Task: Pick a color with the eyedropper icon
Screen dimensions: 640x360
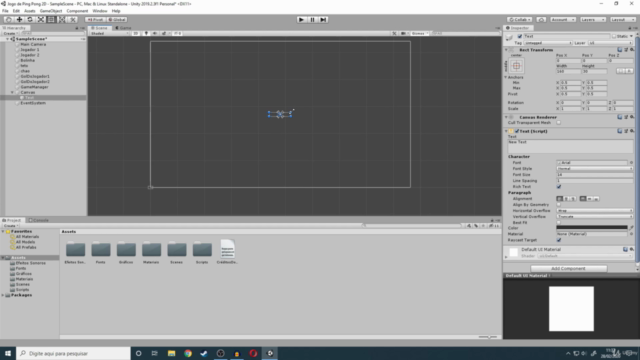Action: coord(631,228)
